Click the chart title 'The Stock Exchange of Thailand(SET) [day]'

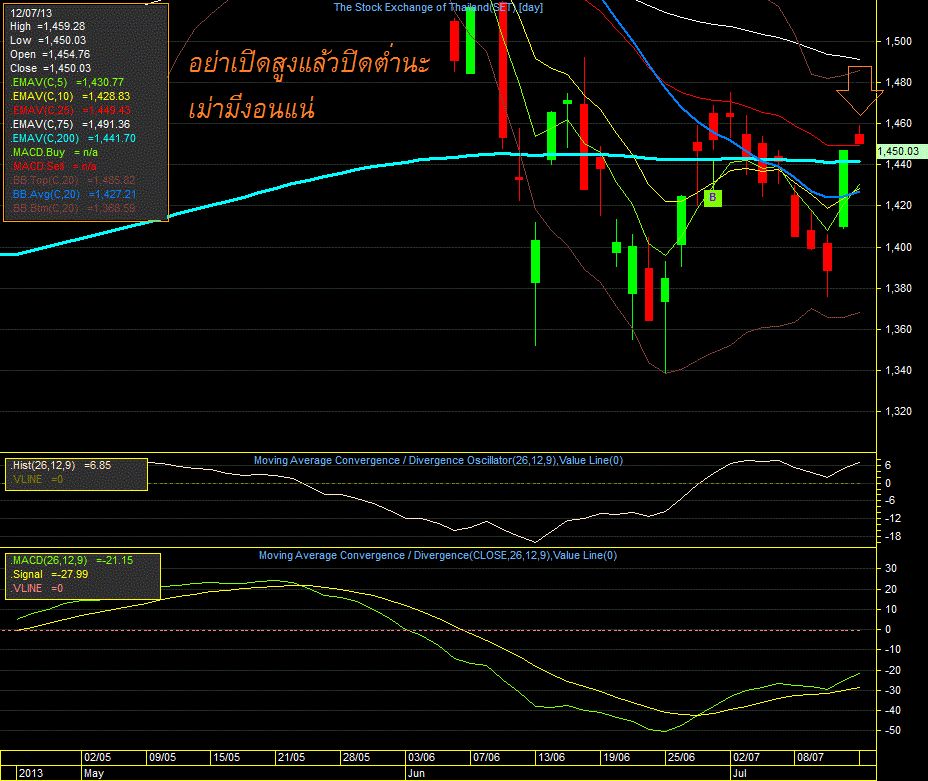coord(438,7)
